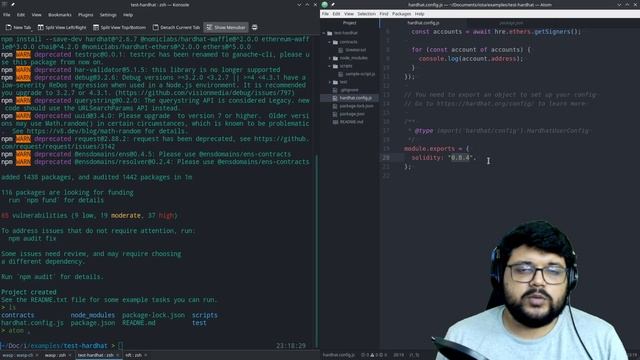
Task: Collapse the test-hardhat root folder arrow
Action: click(324, 33)
